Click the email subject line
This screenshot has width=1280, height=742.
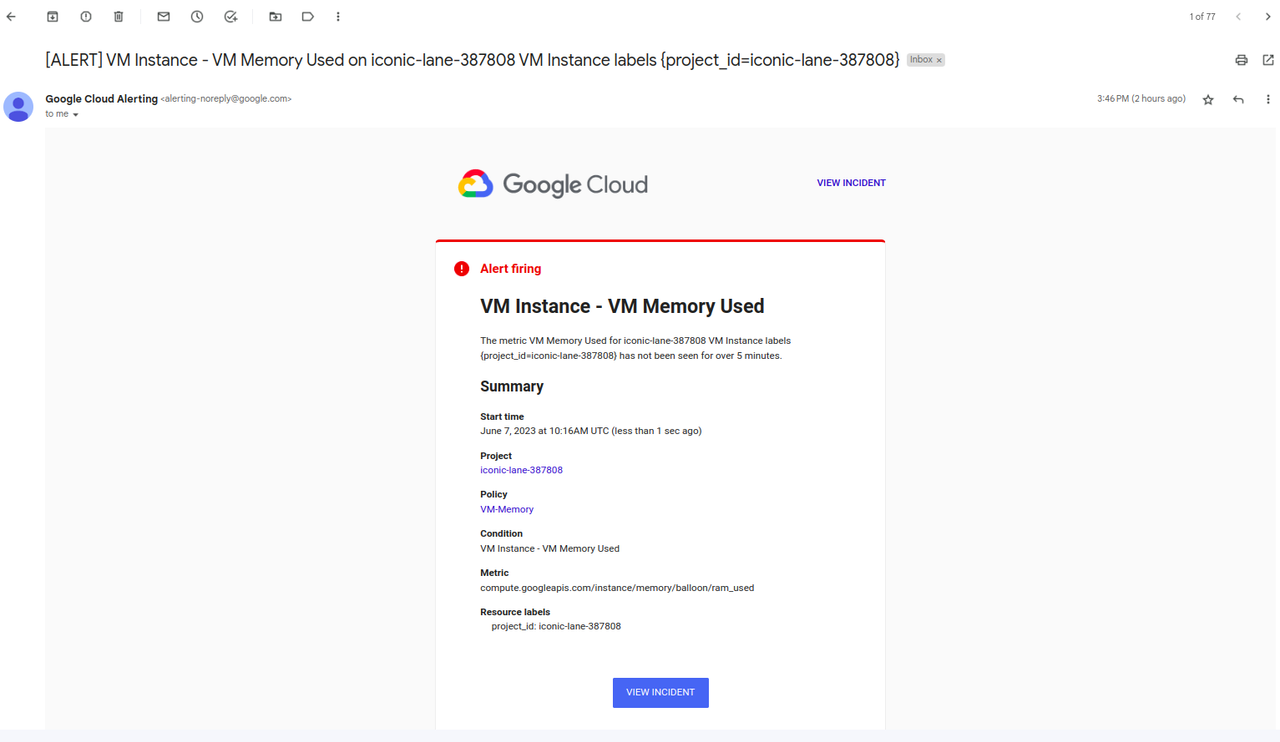(x=472, y=60)
